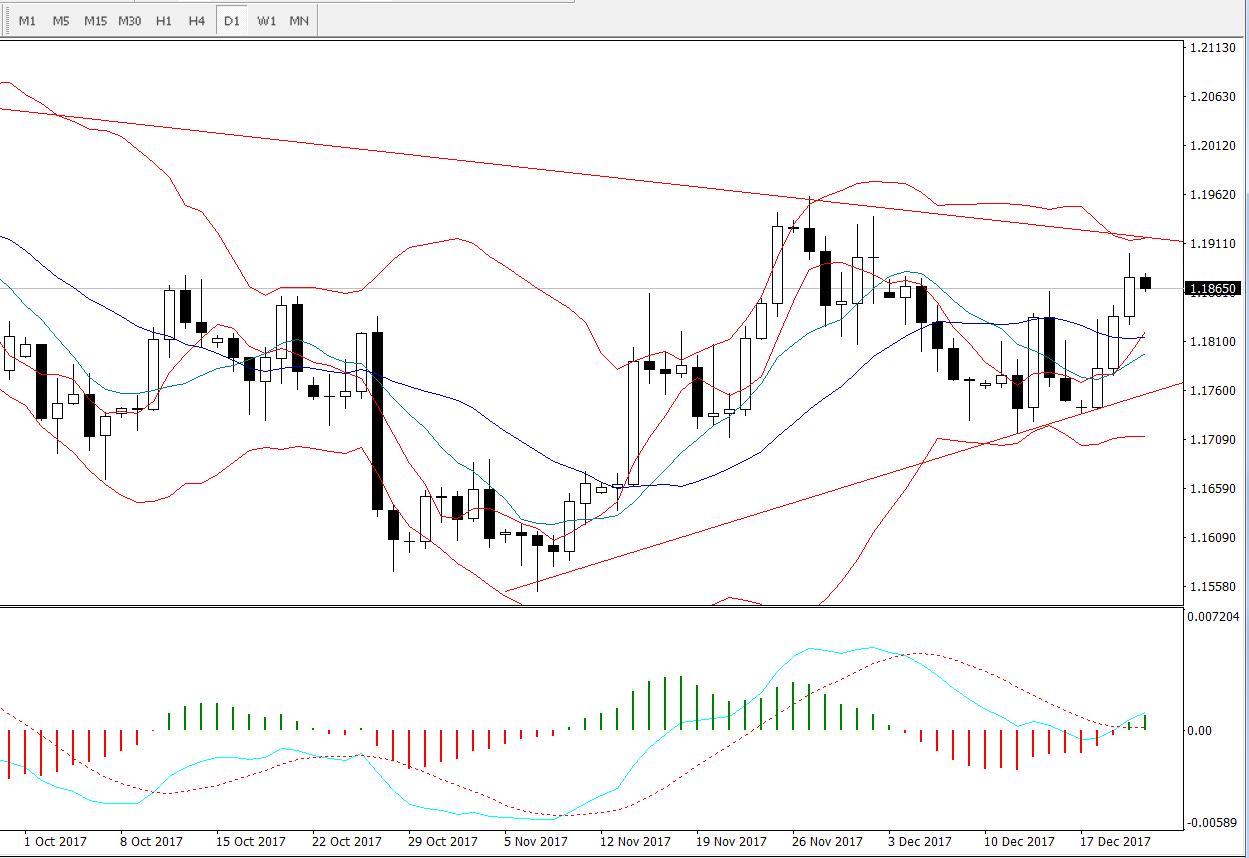Click the 1.16590 price scale label
Viewport: 1249px width, 858px height.
click(x=1213, y=489)
